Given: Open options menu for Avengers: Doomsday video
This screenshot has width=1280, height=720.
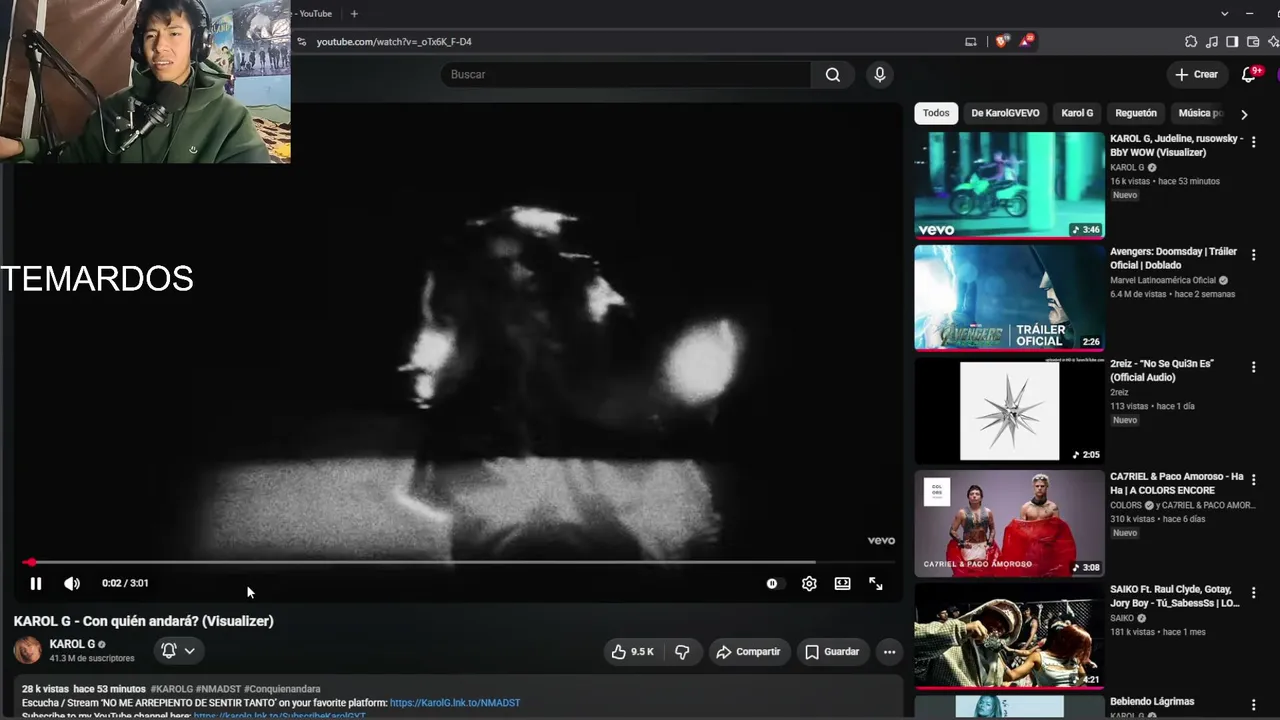Looking at the screenshot, I should (x=1253, y=255).
